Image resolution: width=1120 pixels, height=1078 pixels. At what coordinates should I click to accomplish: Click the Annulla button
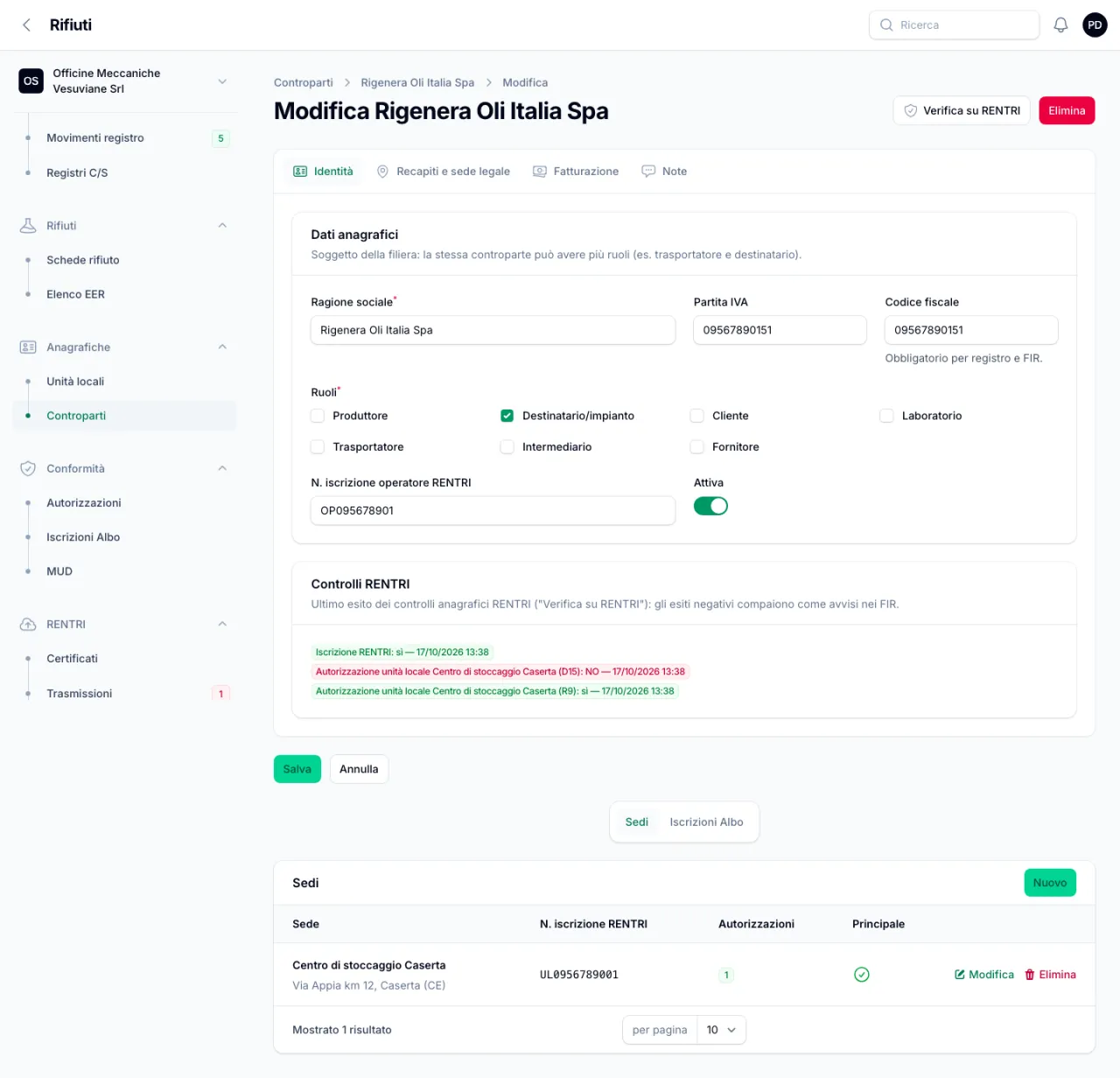click(359, 769)
